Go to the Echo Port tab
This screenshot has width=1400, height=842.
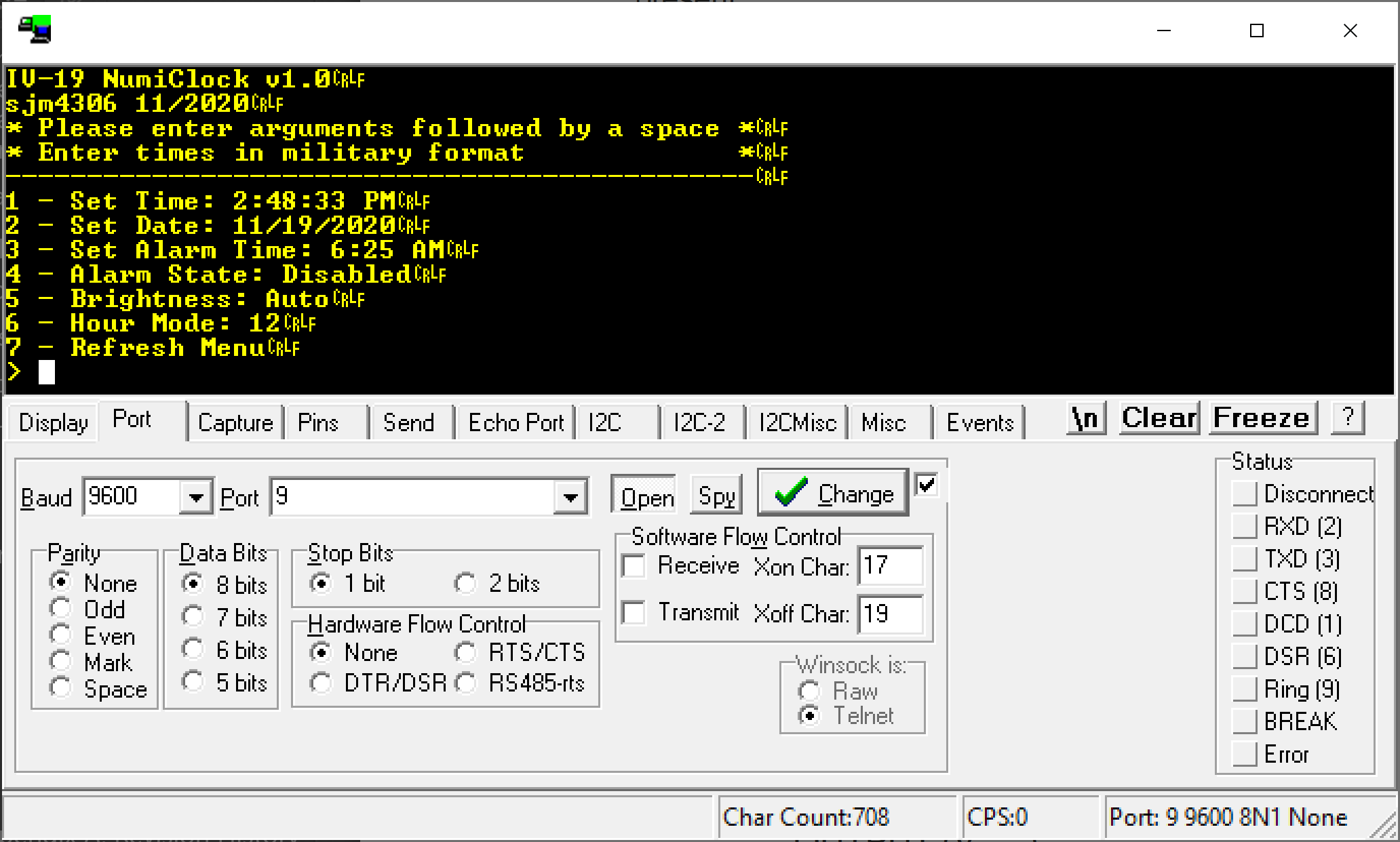(x=516, y=422)
